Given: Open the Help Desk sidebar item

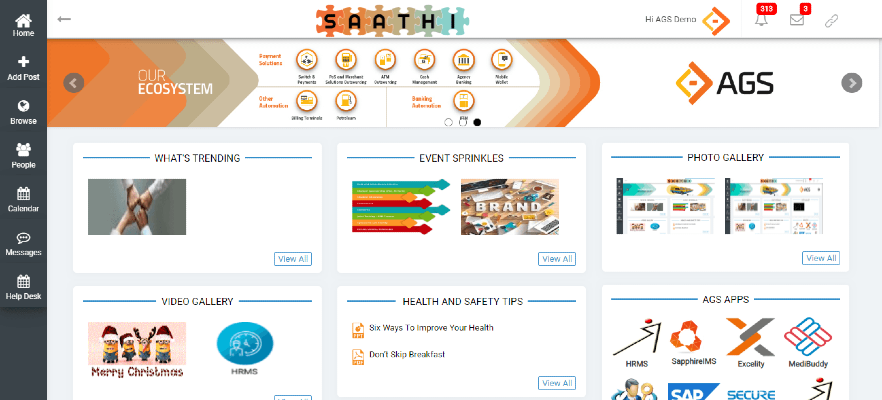Looking at the screenshot, I should point(23,288).
